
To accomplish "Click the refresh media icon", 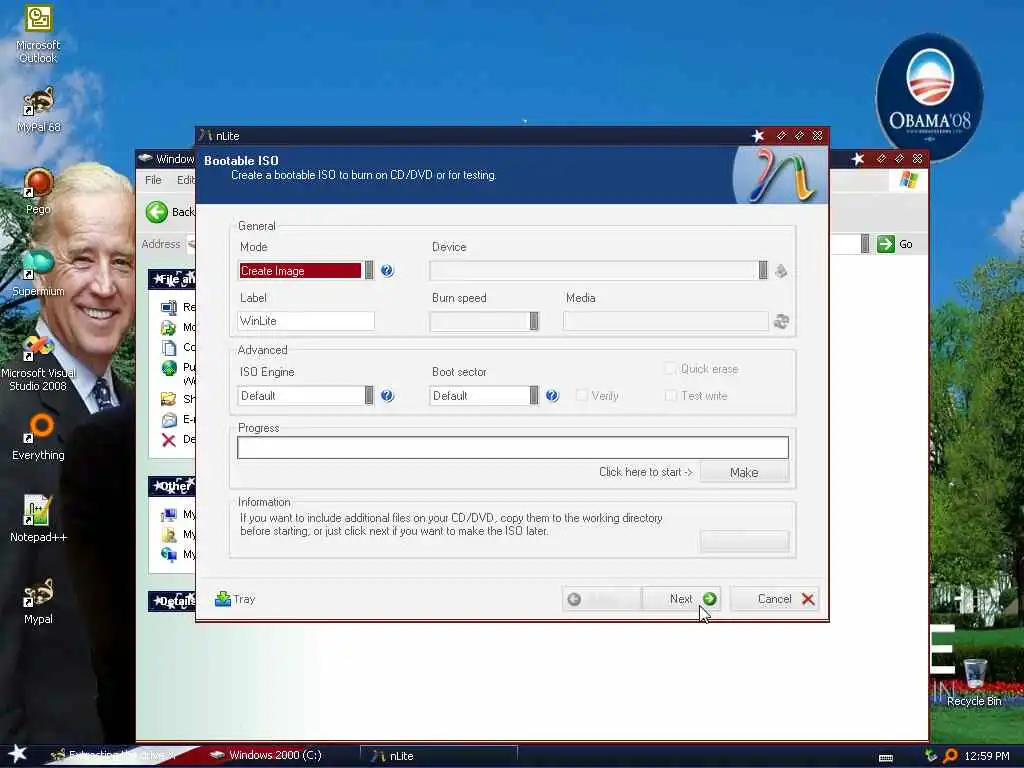I will click(781, 321).
